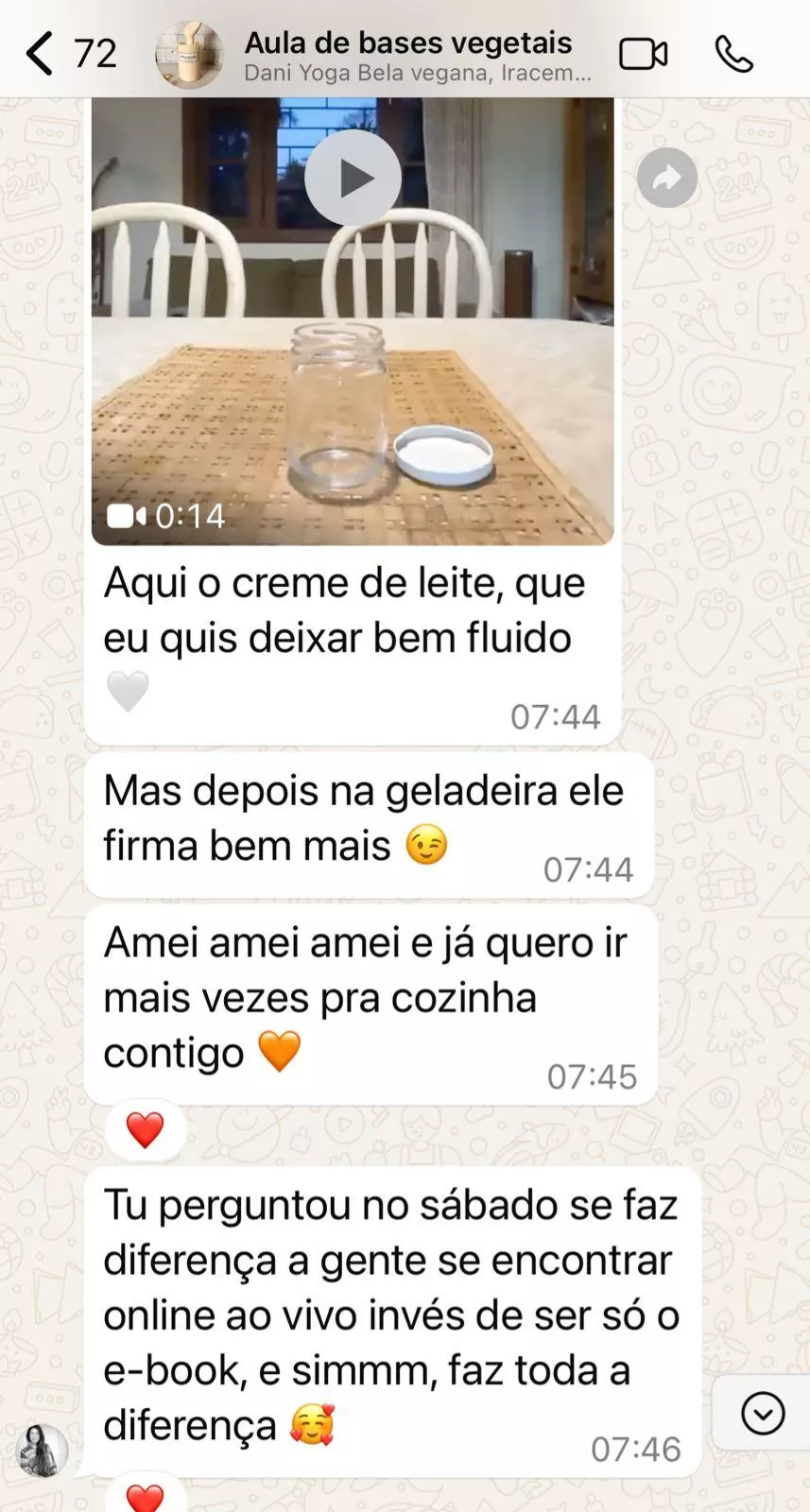The image size is (810, 1512).
Task: Start a voice call with the group
Action: (733, 54)
